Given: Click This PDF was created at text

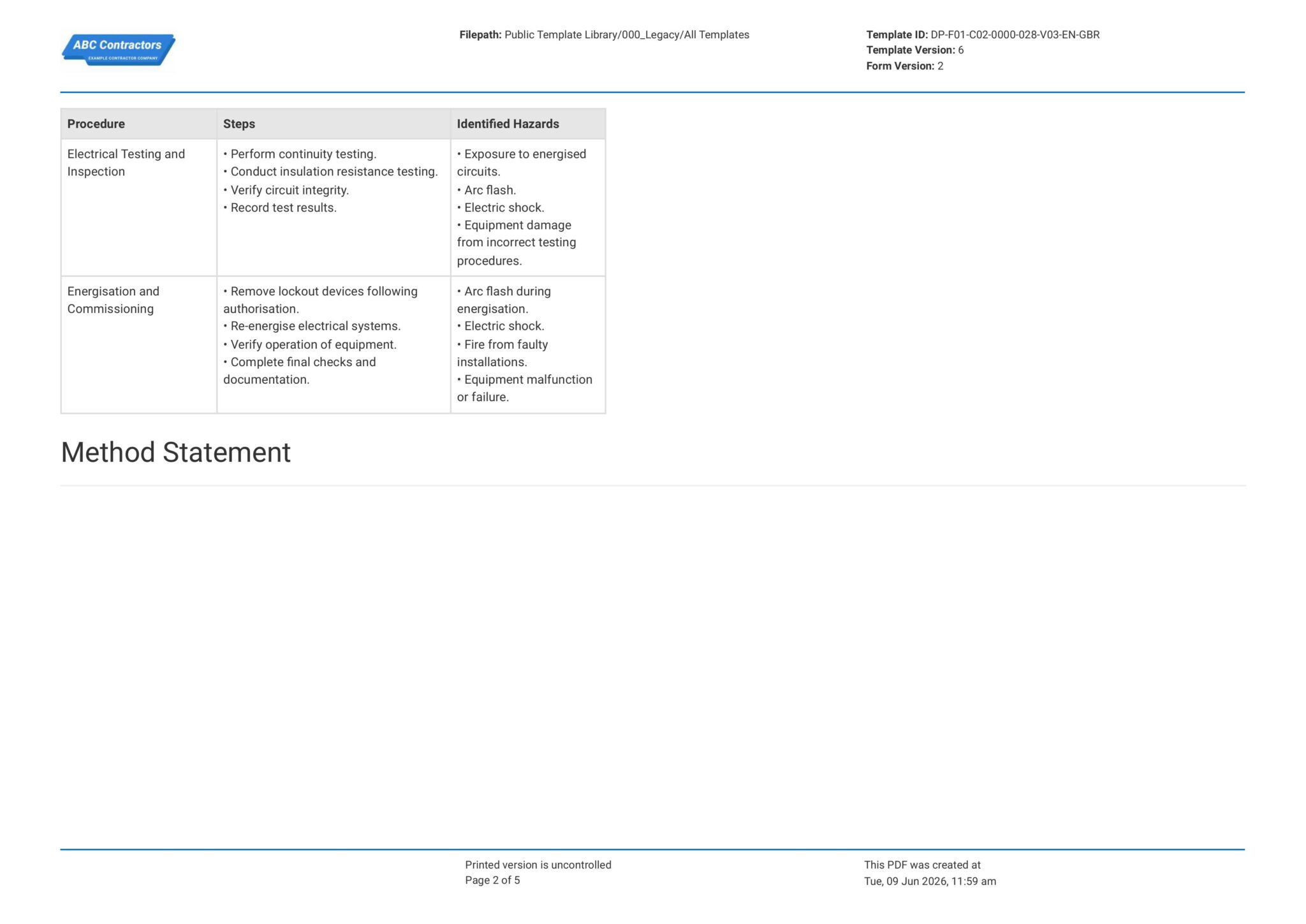Looking at the screenshot, I should [x=922, y=865].
